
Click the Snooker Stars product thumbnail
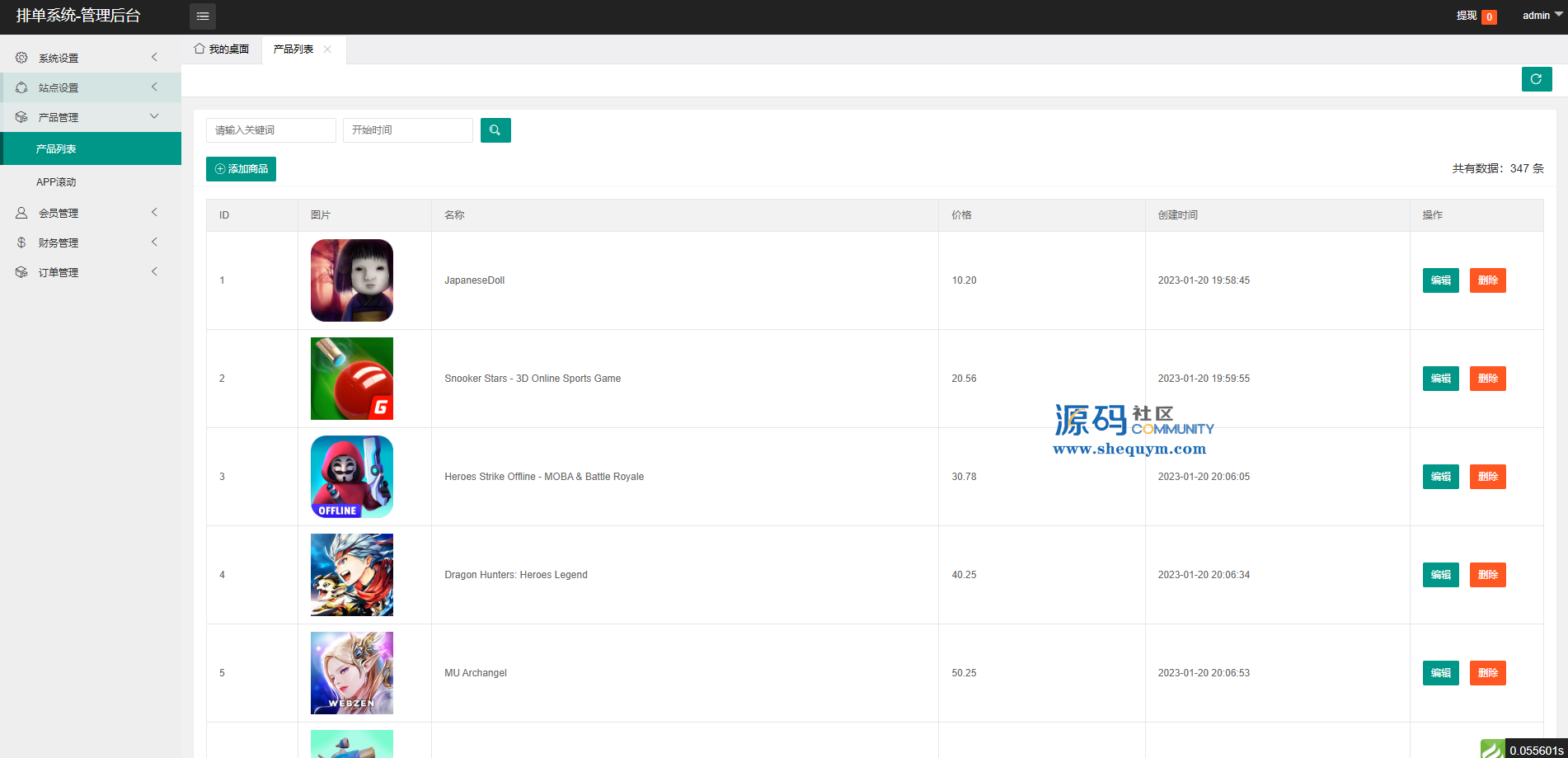click(x=352, y=379)
